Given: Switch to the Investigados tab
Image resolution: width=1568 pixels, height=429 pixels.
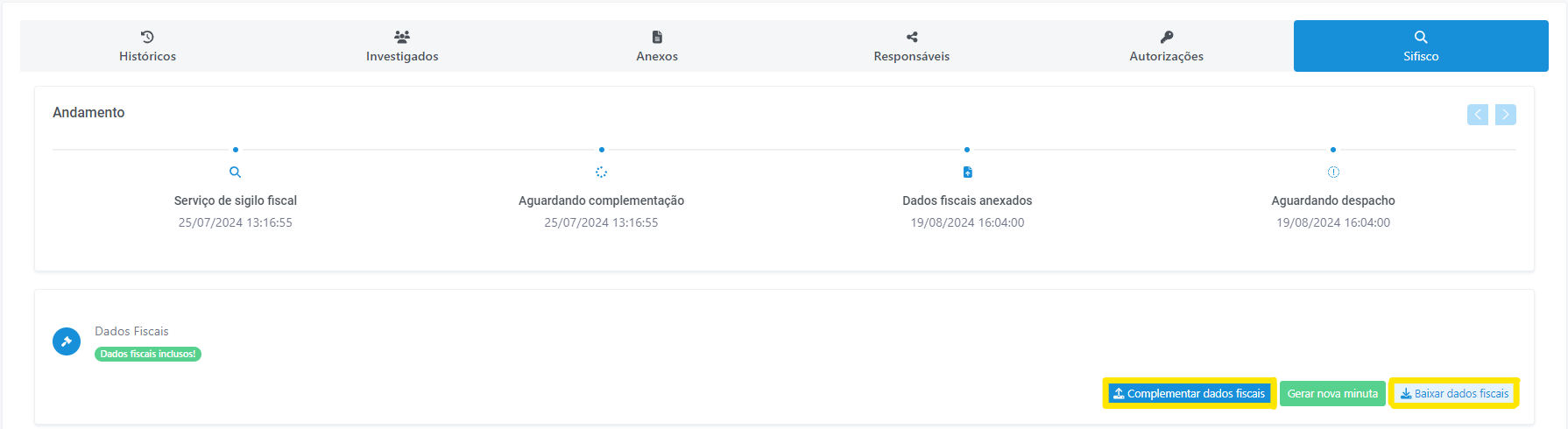Looking at the screenshot, I should click(402, 46).
